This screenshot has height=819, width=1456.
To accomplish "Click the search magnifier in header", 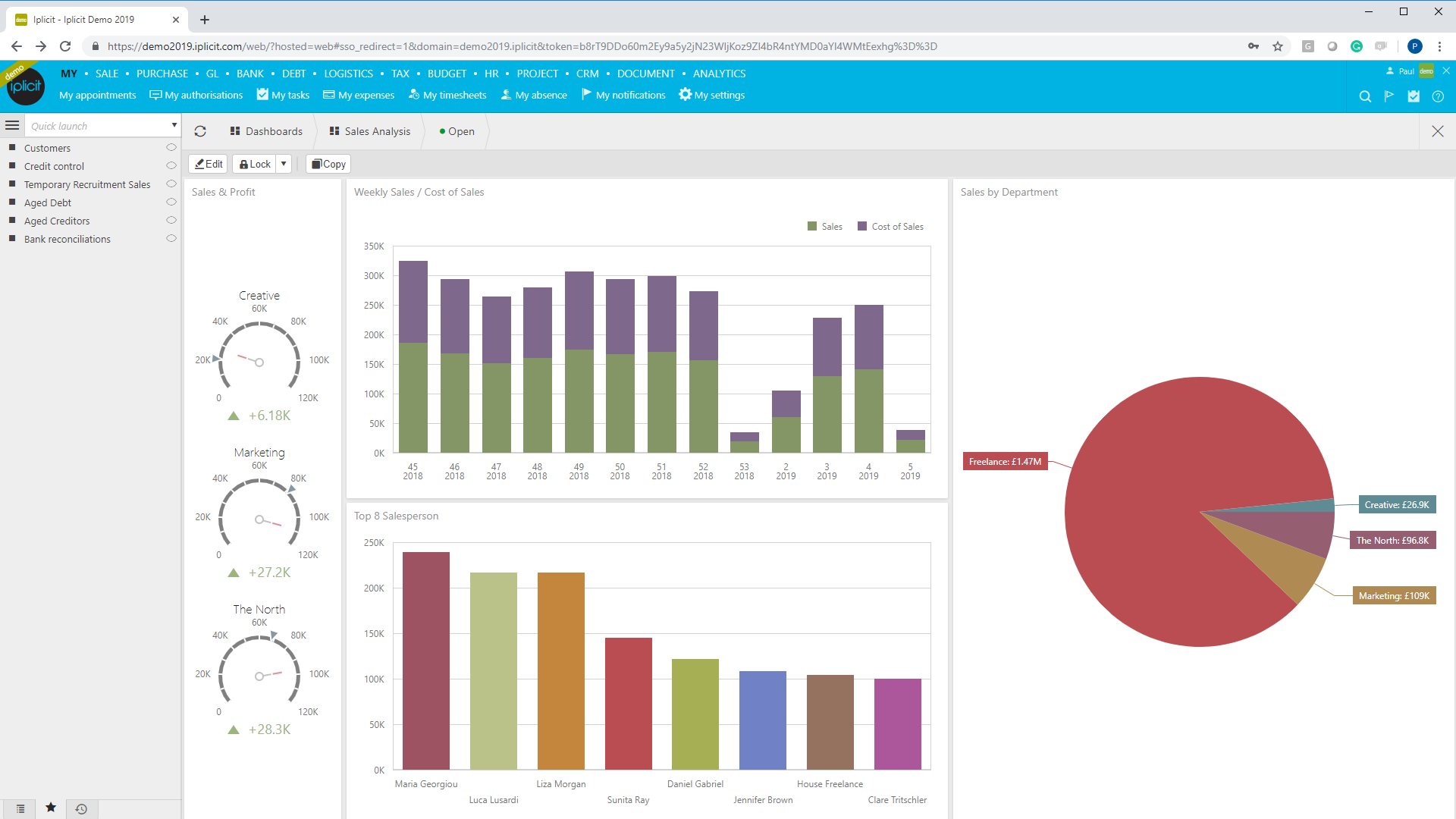I will [1365, 96].
